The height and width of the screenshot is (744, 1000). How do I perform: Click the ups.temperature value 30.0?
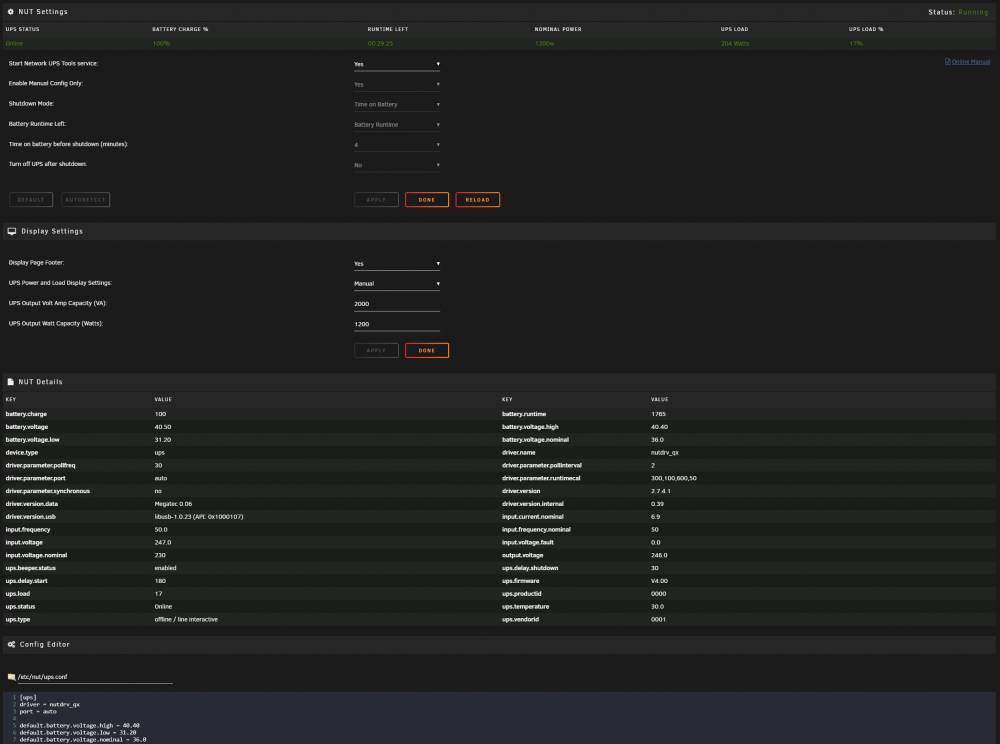coord(658,606)
